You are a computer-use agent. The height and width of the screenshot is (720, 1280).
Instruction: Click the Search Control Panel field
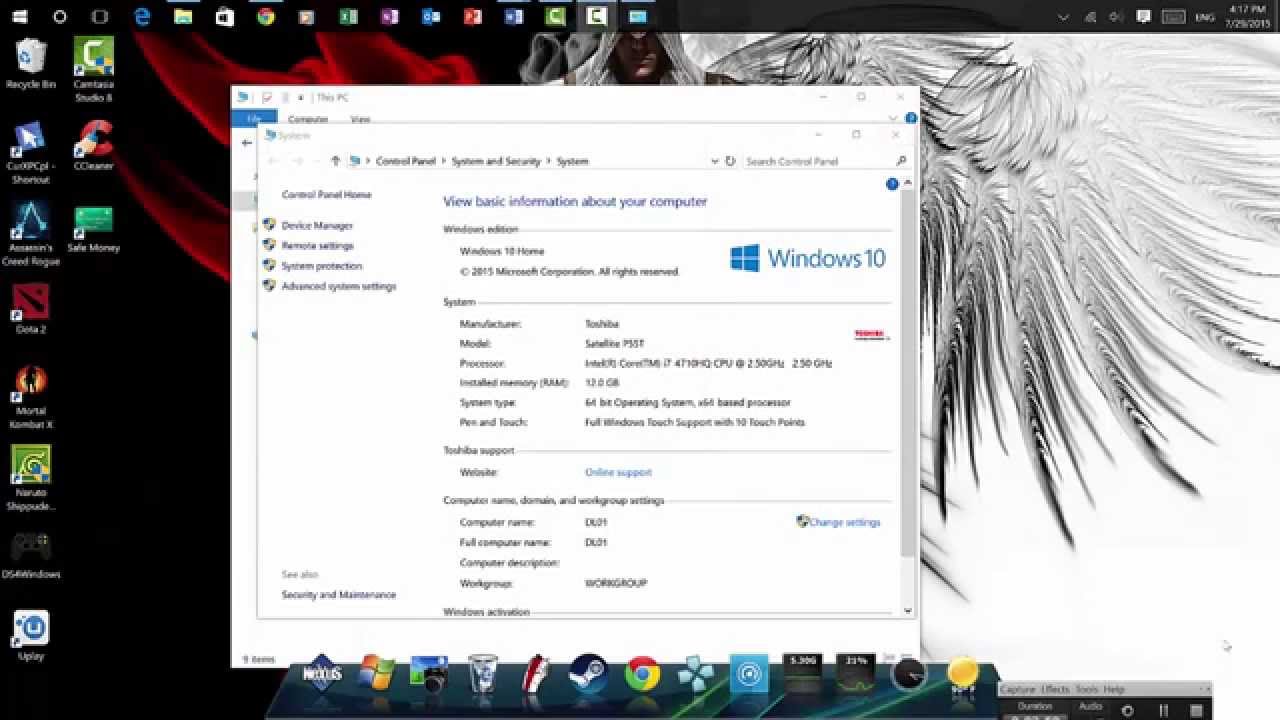[x=818, y=161]
